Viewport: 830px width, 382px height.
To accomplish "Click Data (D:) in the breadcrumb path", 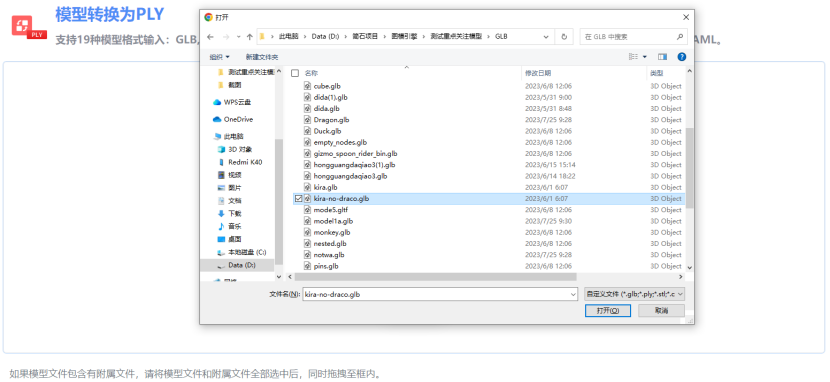I will point(325,37).
